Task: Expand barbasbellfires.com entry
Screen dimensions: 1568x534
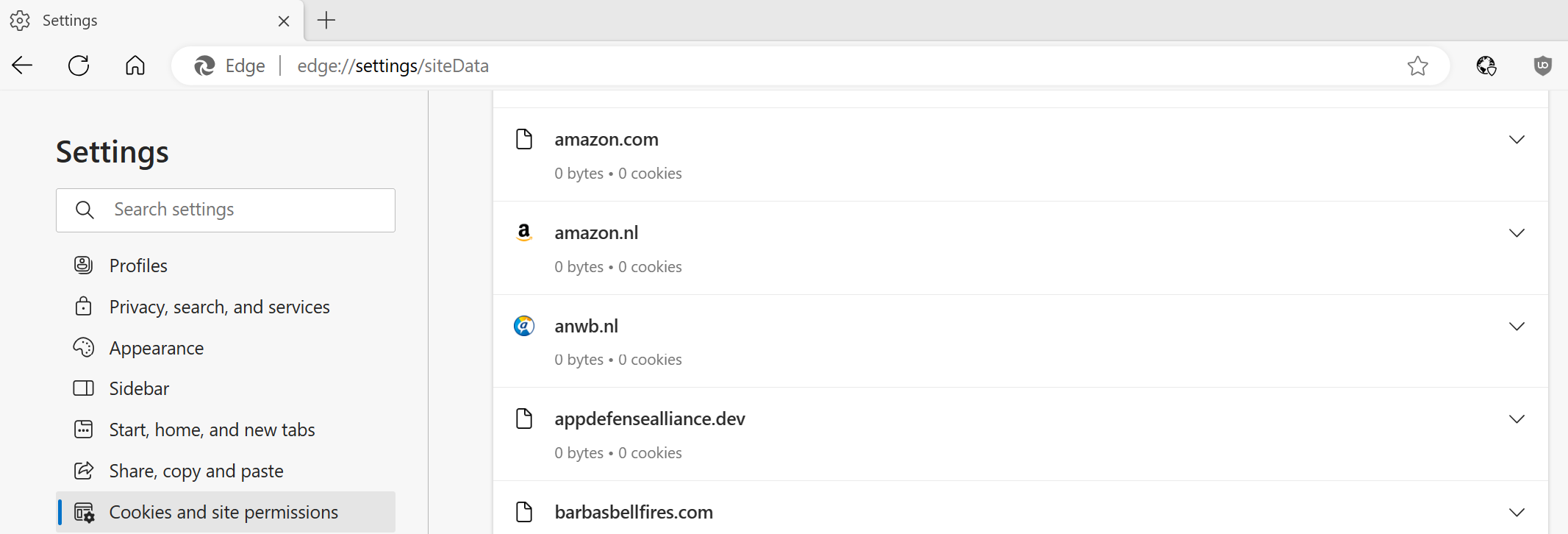Action: [x=1517, y=512]
